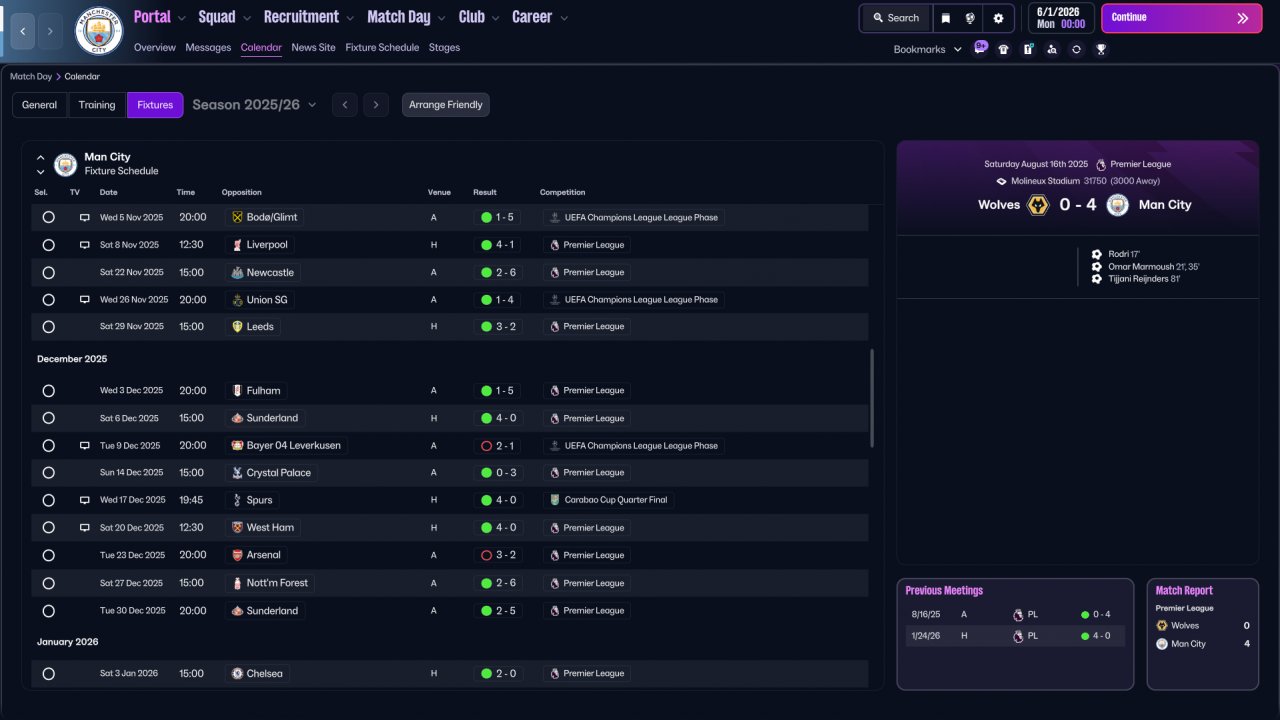Open the Recruitment dropdown menu
1280x720 pixels.
[x=309, y=17]
